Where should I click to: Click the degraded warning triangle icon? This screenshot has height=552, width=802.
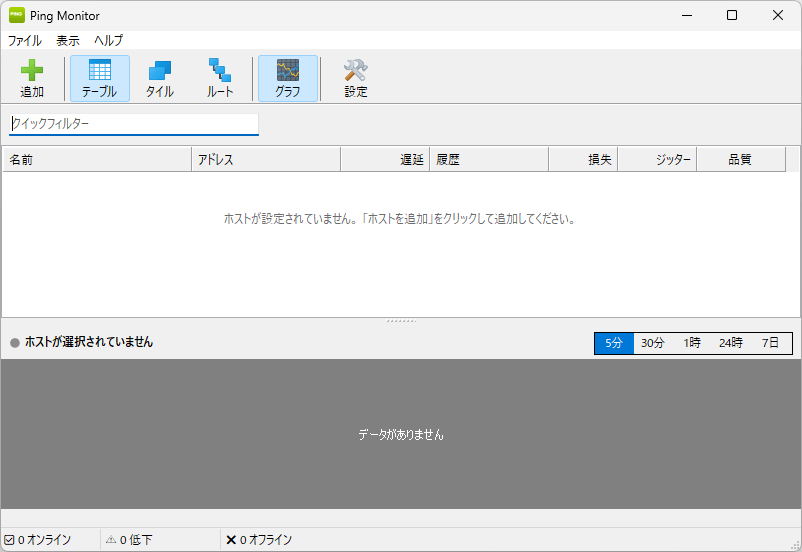111,540
